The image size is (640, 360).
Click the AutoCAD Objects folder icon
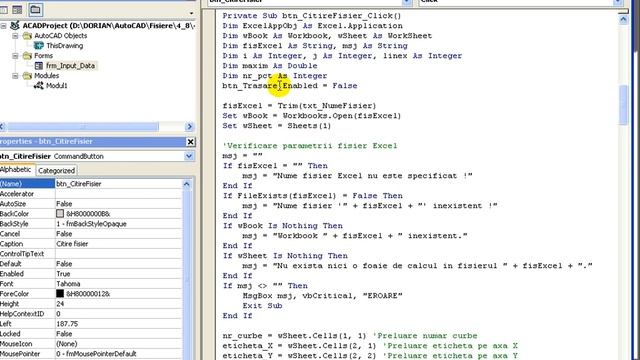[27, 36]
